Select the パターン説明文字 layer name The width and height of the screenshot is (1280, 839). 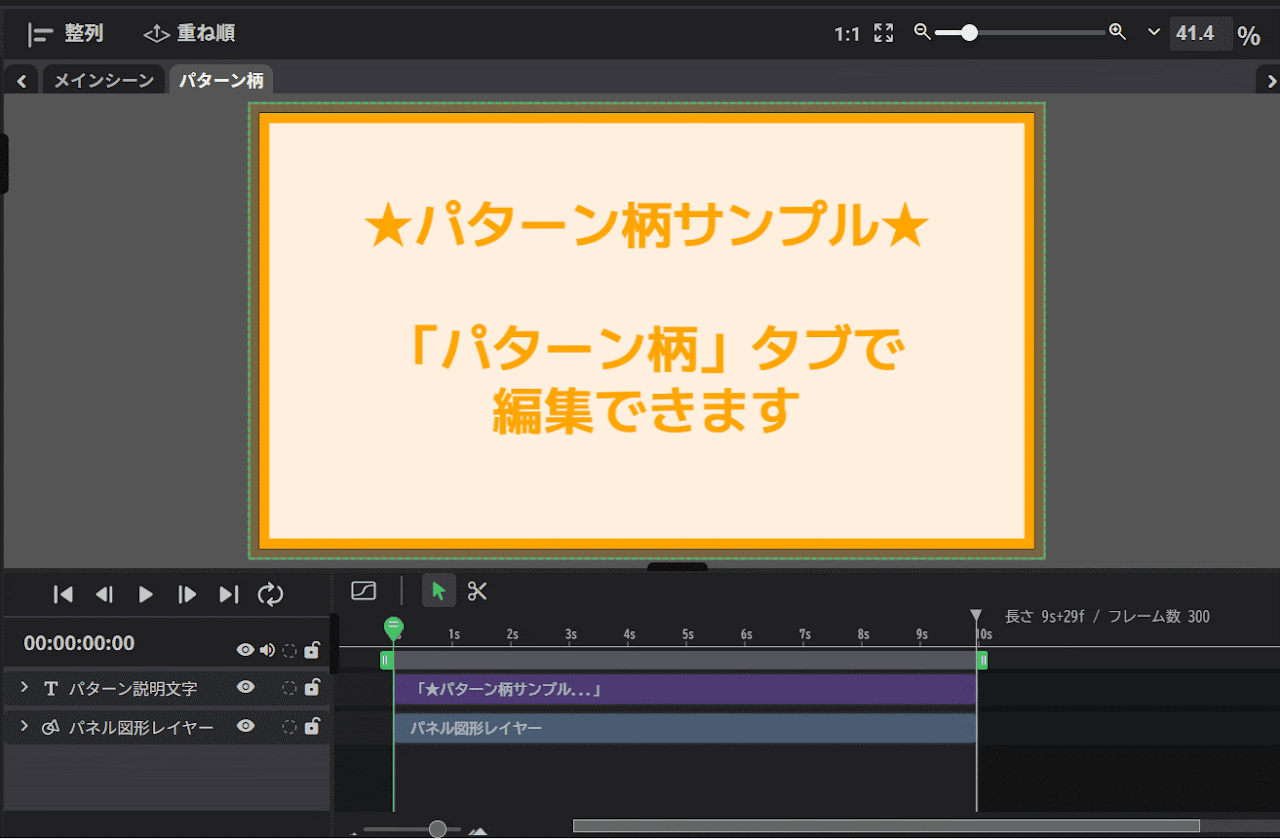click(x=133, y=688)
